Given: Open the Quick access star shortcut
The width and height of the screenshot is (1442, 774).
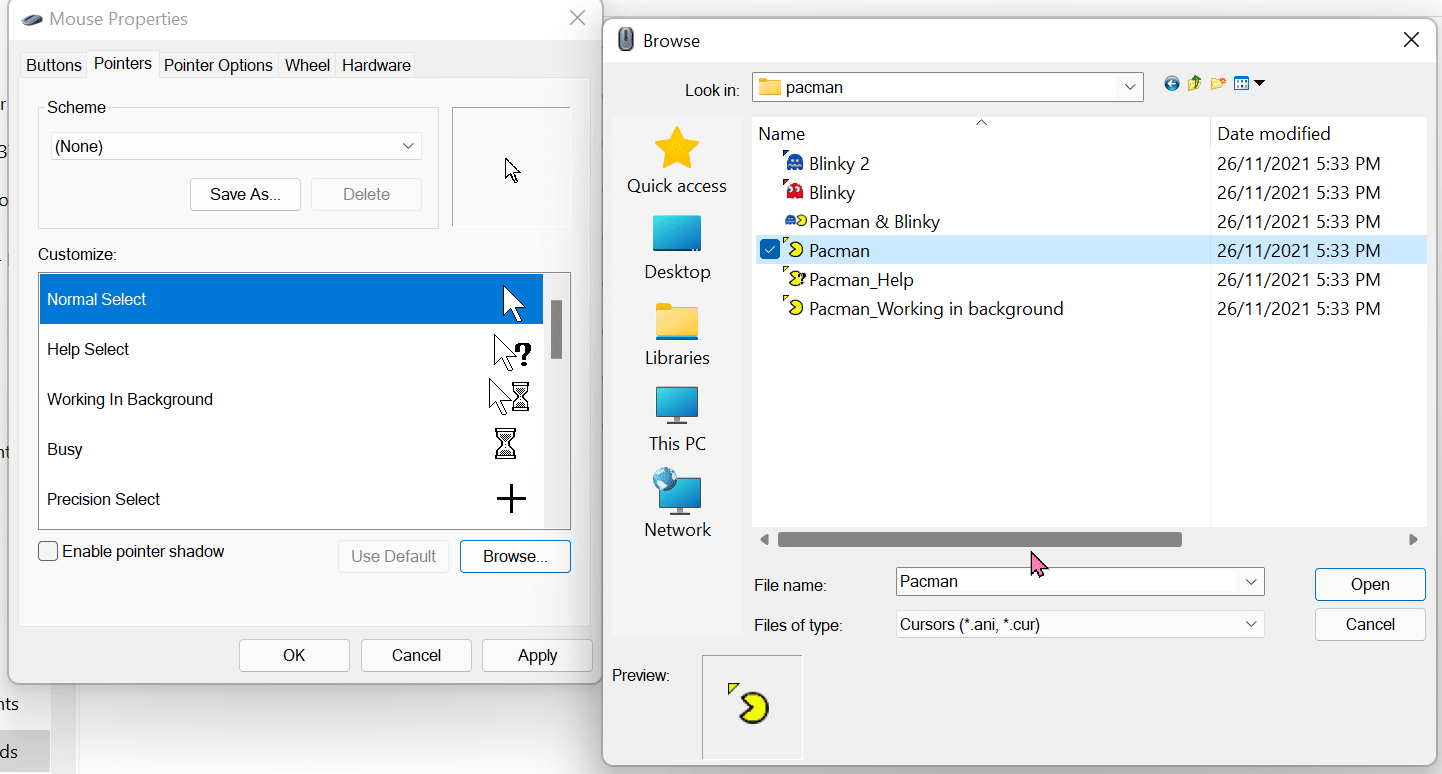Looking at the screenshot, I should click(x=677, y=160).
